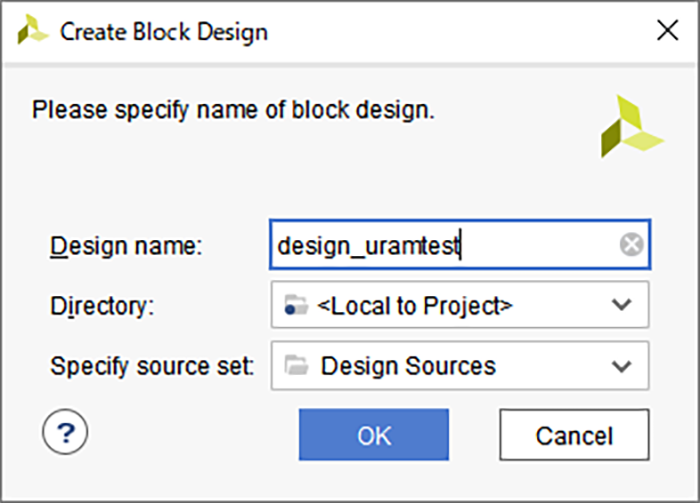Click the 'Please specify name of block design' text
The width and height of the screenshot is (700, 503).
[x=233, y=110]
